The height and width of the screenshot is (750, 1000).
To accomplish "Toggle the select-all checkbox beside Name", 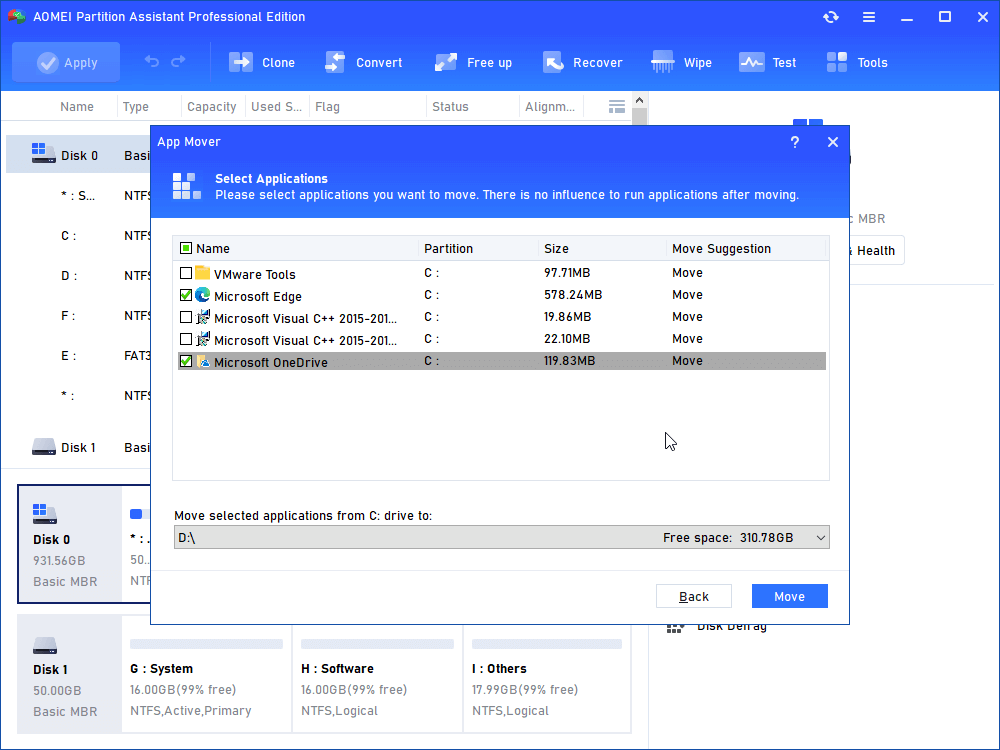I will 186,249.
